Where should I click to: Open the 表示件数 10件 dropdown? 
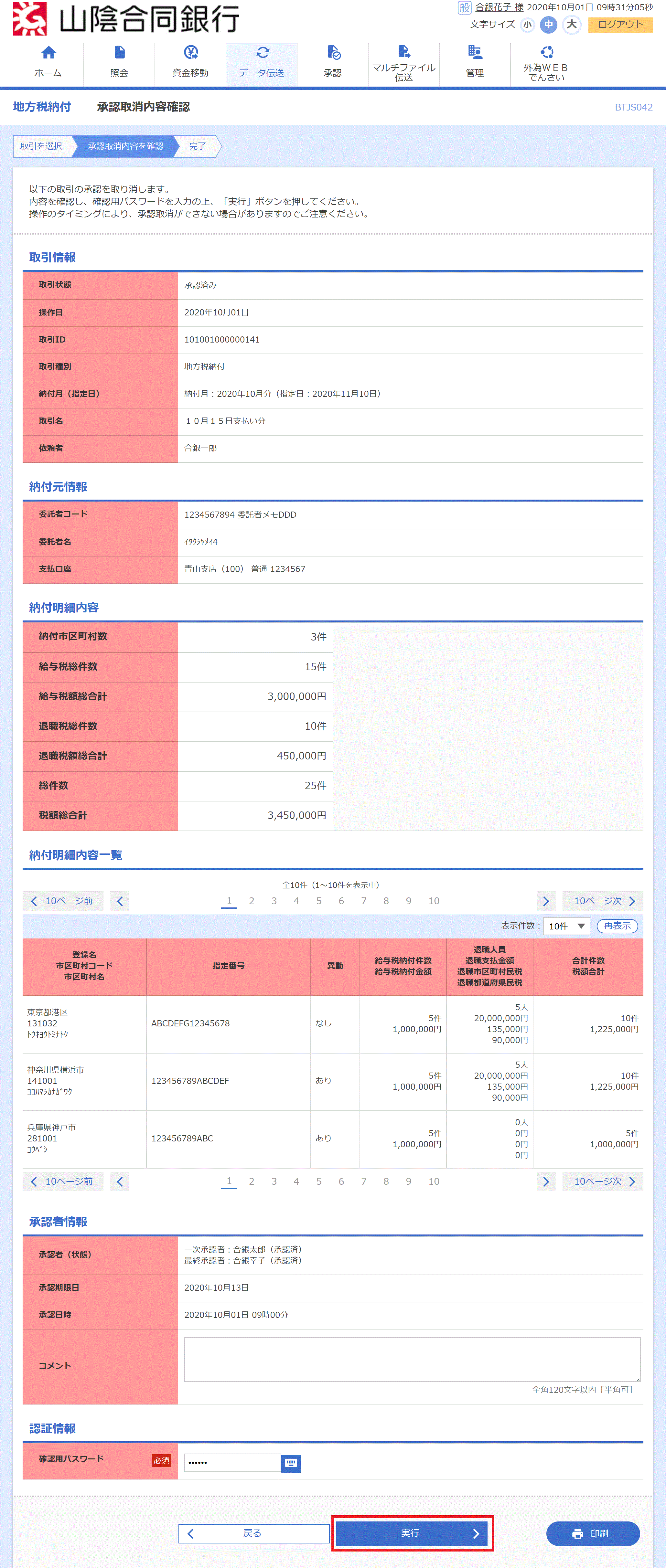566,926
